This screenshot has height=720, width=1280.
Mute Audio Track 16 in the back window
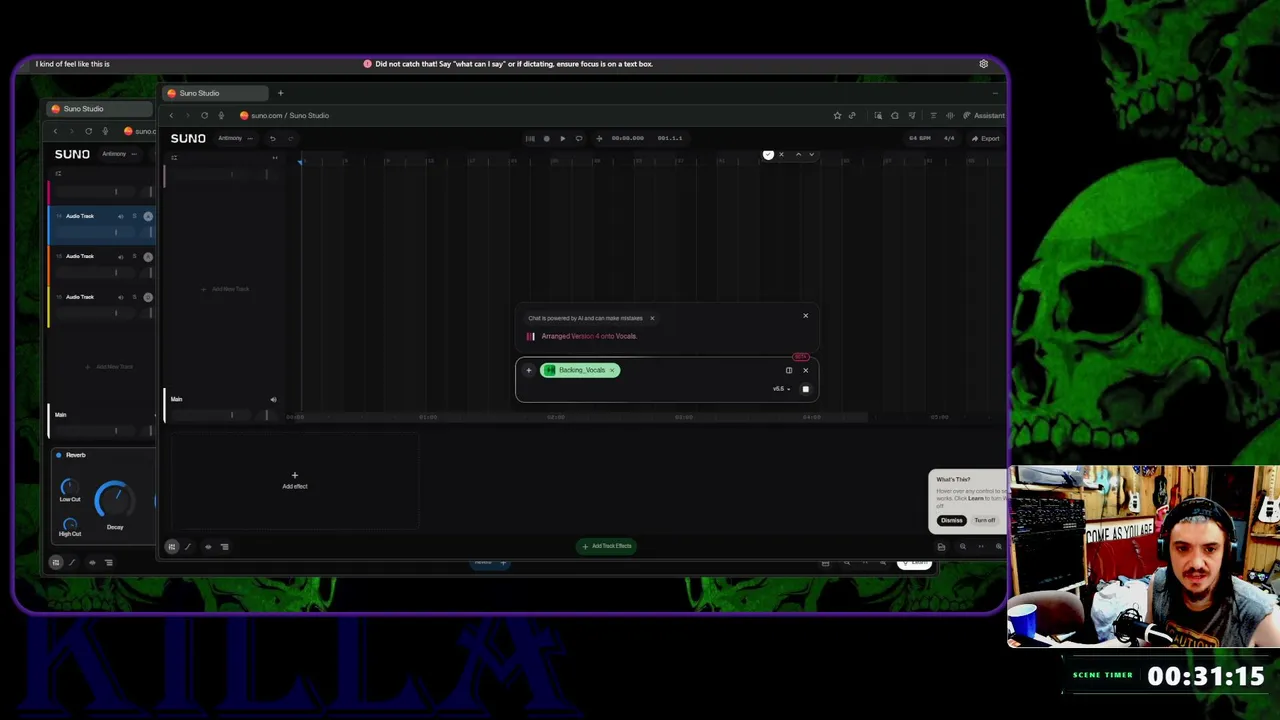121,297
